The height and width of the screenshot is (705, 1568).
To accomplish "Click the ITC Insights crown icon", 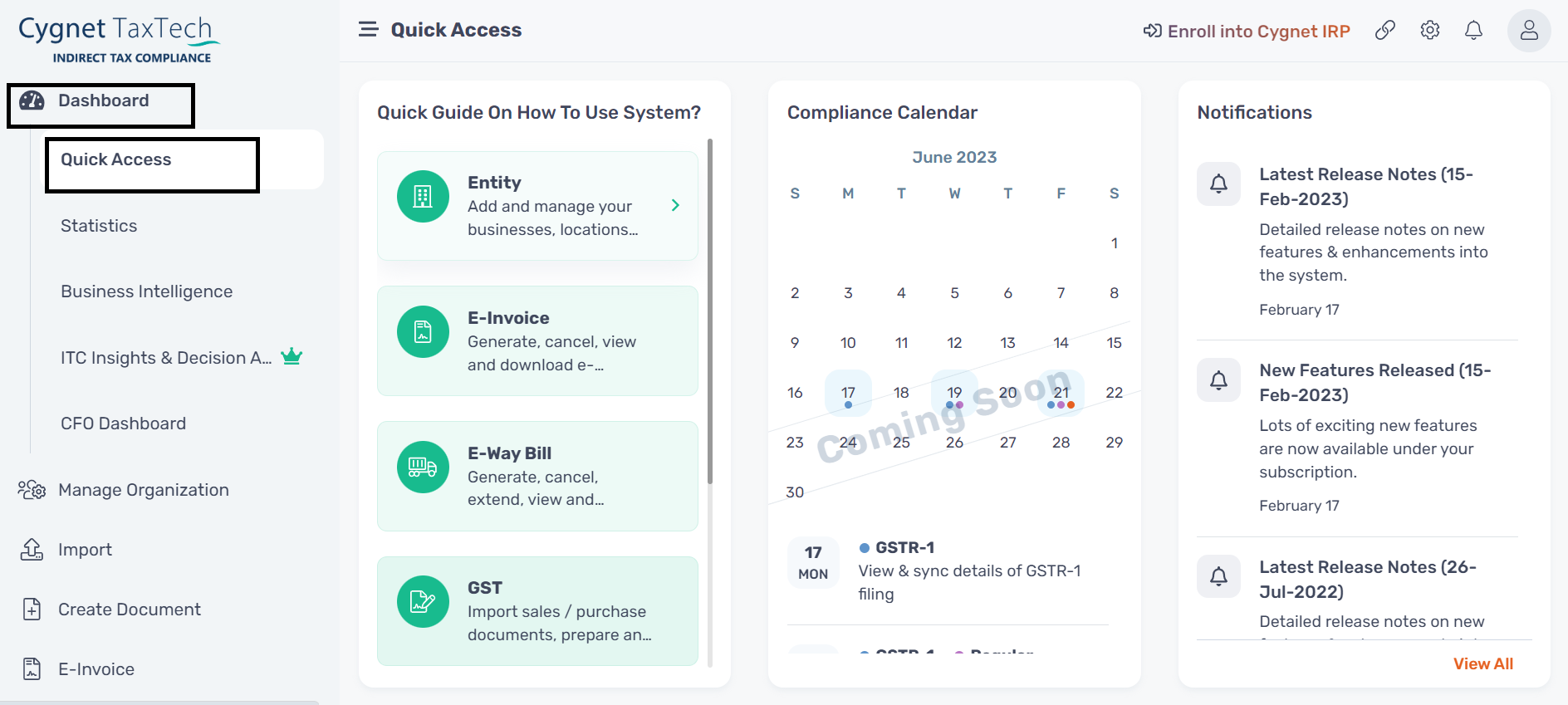I will click(x=292, y=357).
